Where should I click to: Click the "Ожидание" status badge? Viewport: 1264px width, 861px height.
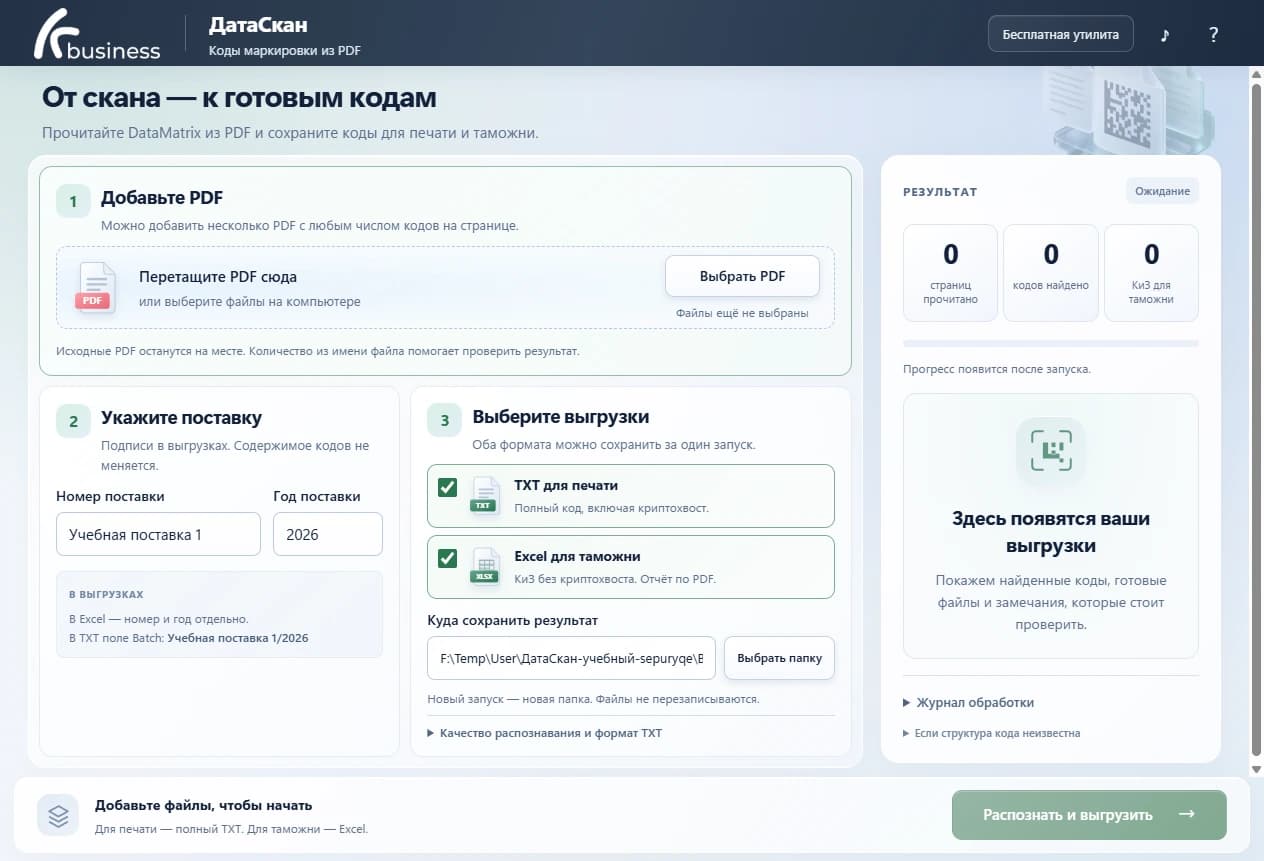(x=1162, y=191)
